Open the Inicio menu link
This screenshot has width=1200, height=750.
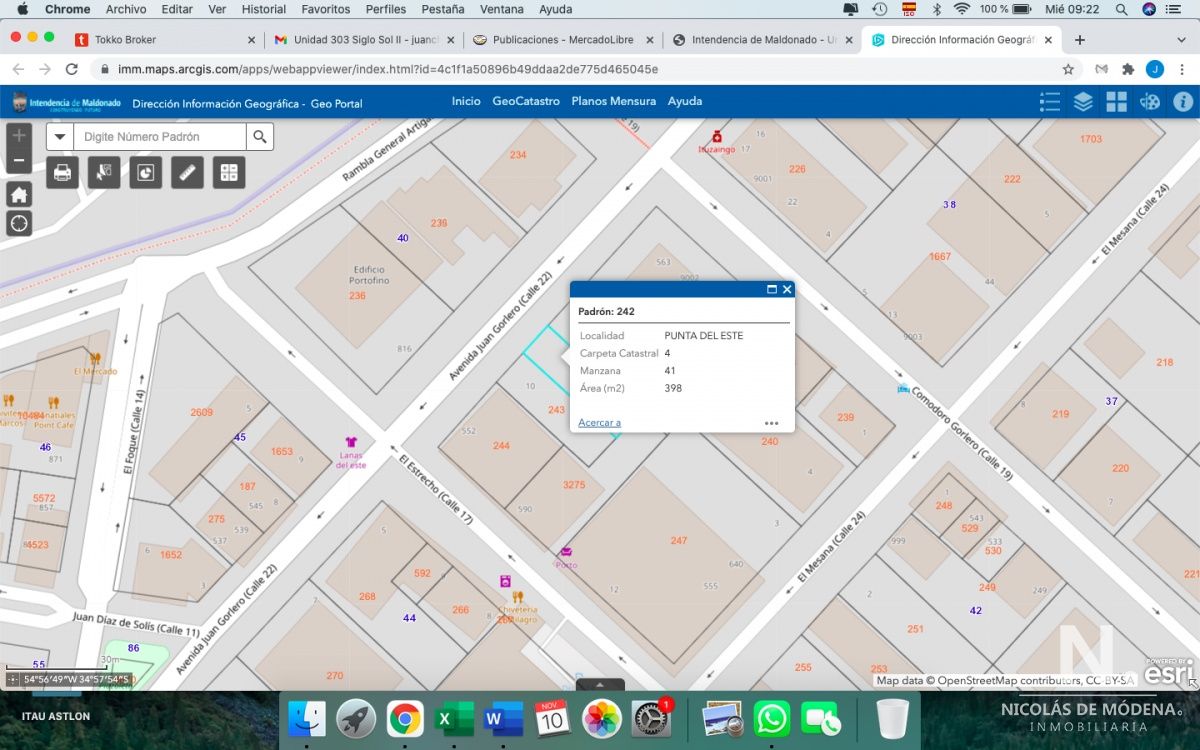coord(466,101)
